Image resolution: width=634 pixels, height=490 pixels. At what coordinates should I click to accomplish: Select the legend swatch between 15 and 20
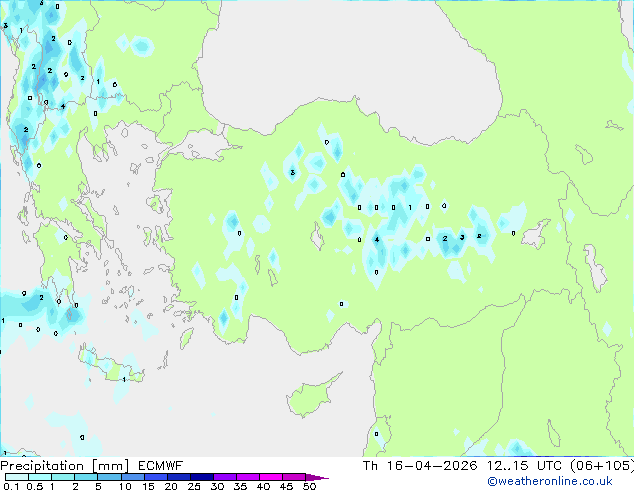click(x=156, y=477)
